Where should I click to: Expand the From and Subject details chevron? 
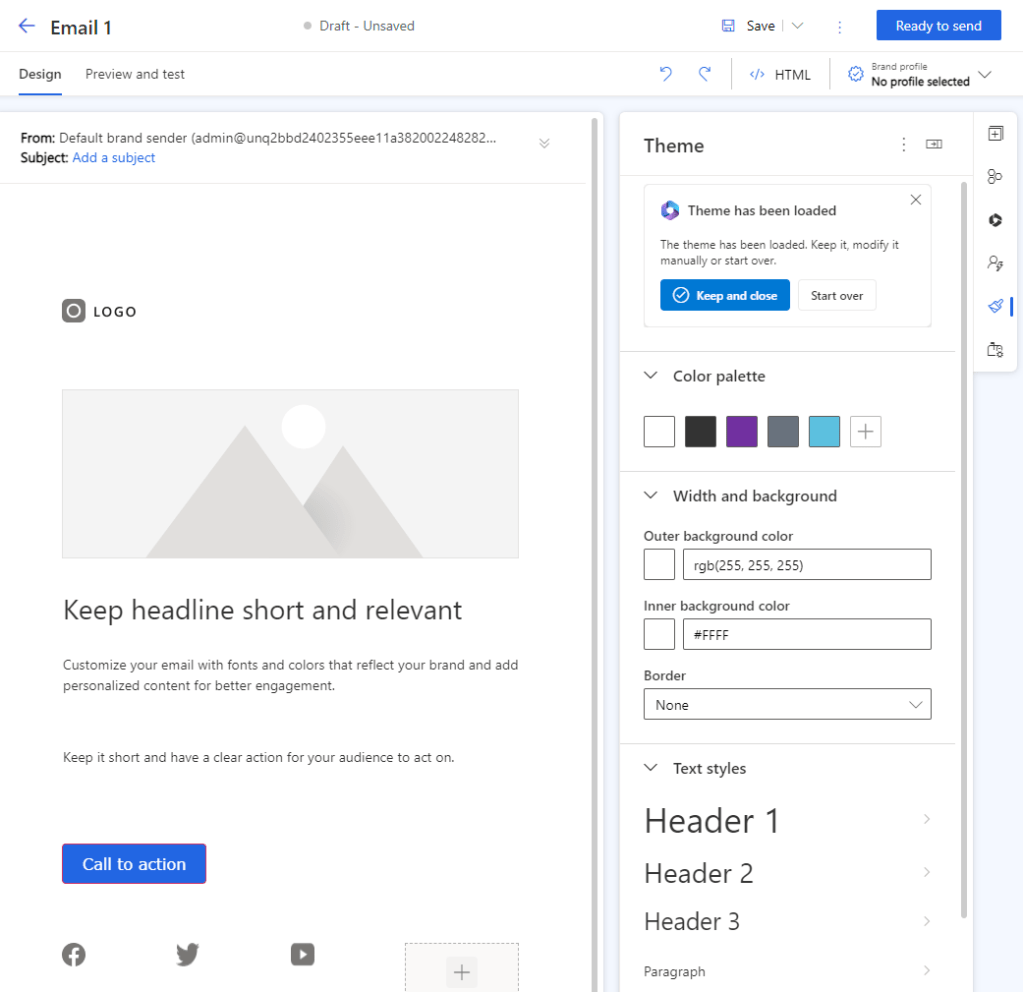pyautogui.click(x=544, y=142)
